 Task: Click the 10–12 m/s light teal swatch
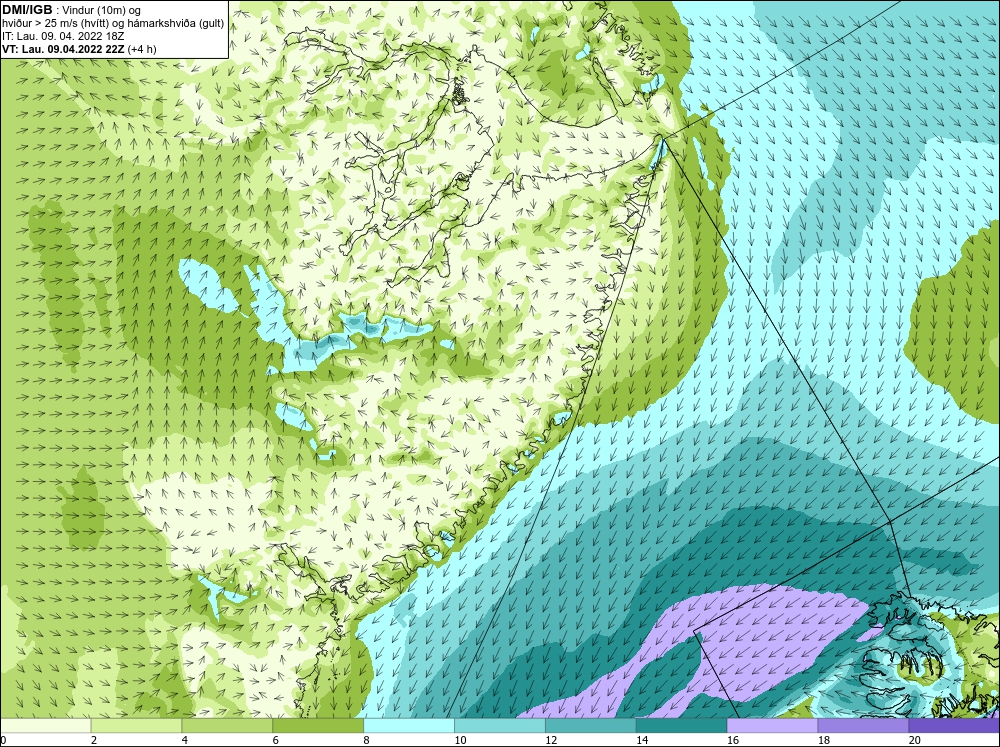click(499, 725)
